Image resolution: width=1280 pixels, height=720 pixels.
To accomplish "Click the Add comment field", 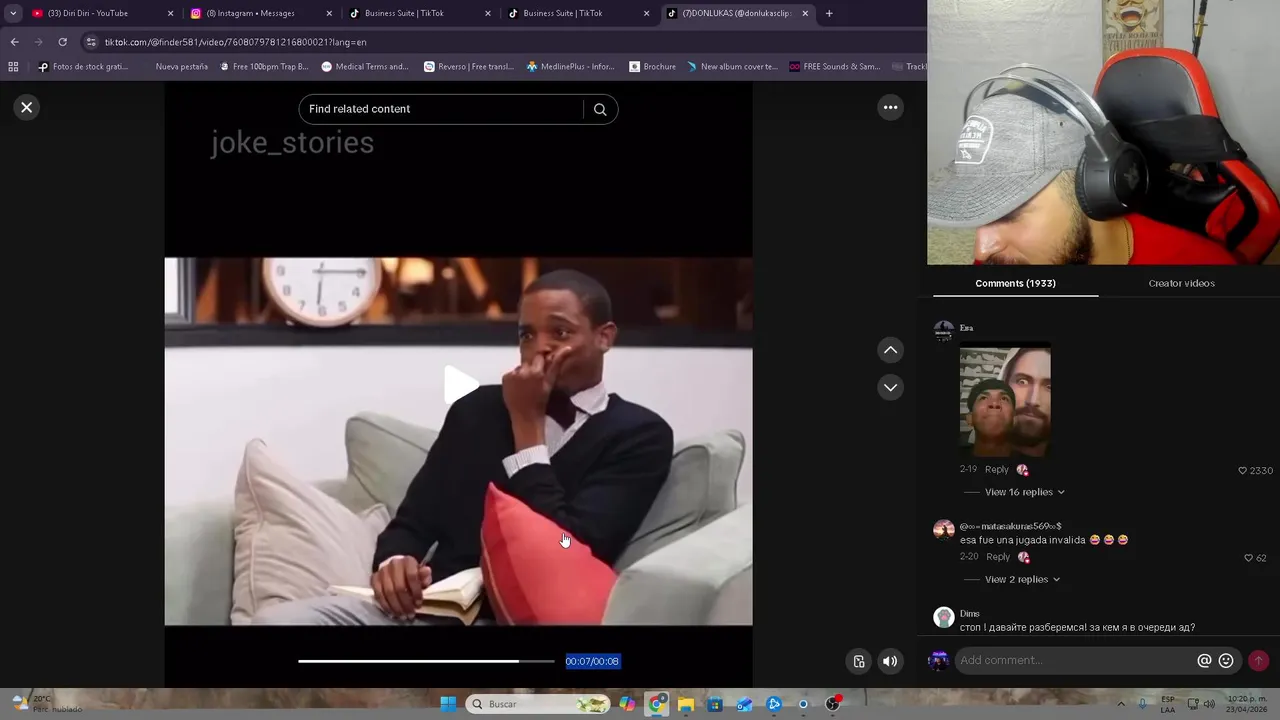I will pyautogui.click(x=1073, y=660).
